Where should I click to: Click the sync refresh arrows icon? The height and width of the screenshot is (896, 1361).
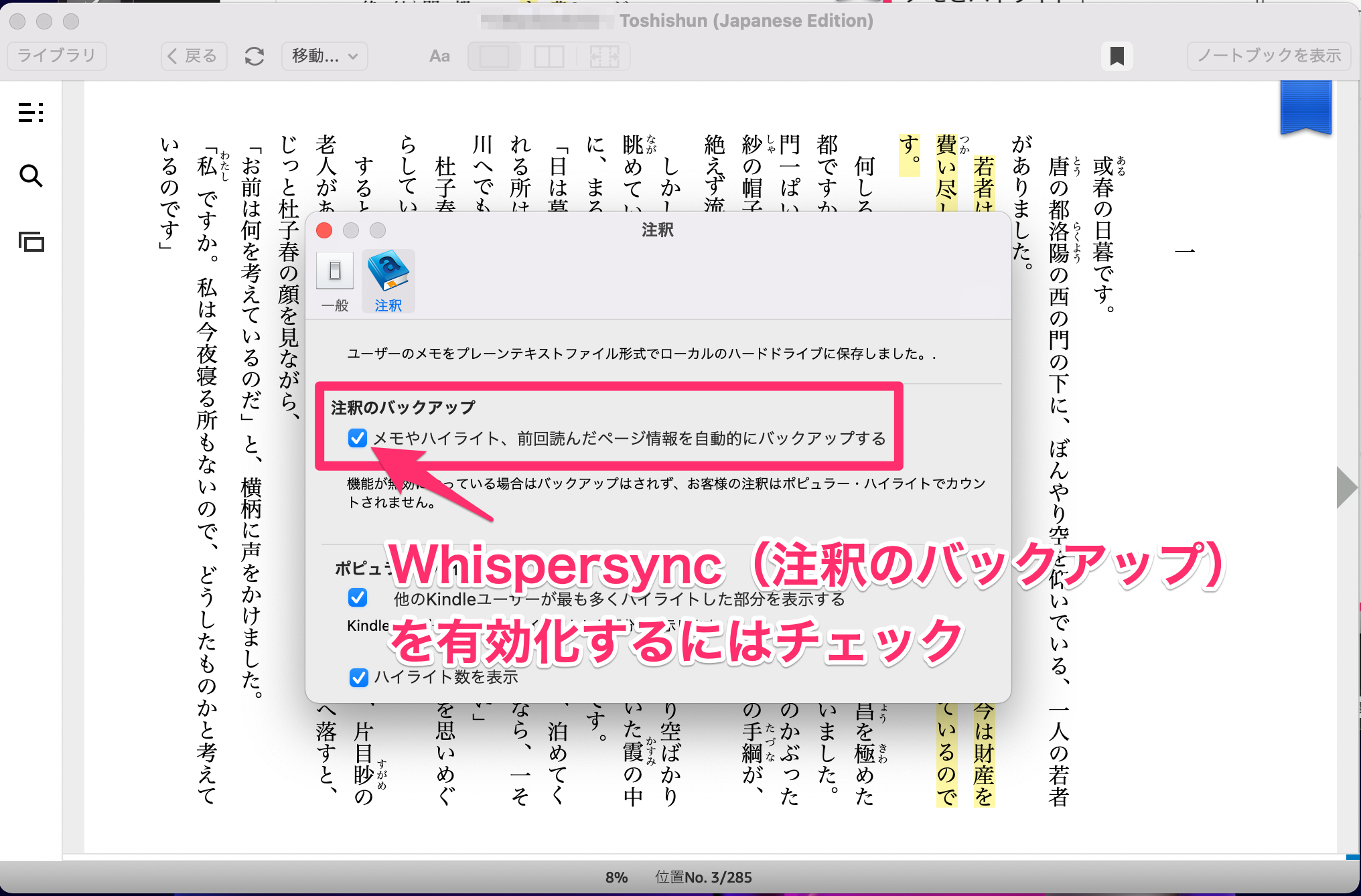coord(255,56)
